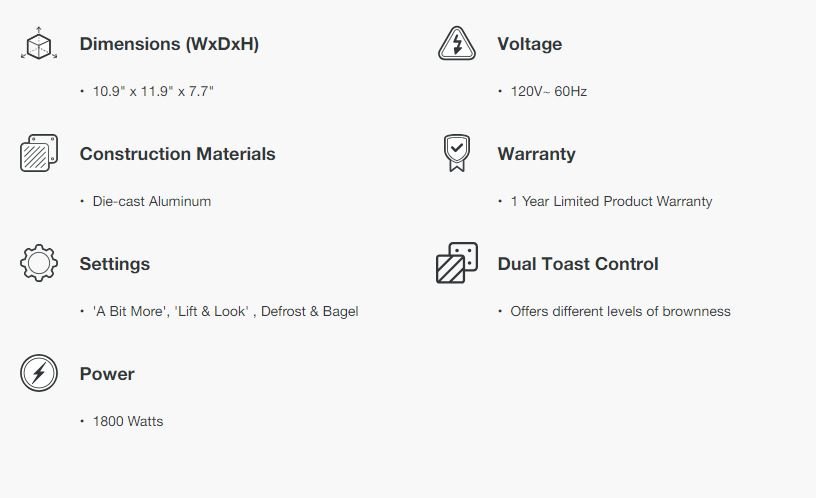816x498 pixels.
Task: Click the 1 Year Limited Product Warranty text
Action: pos(611,201)
